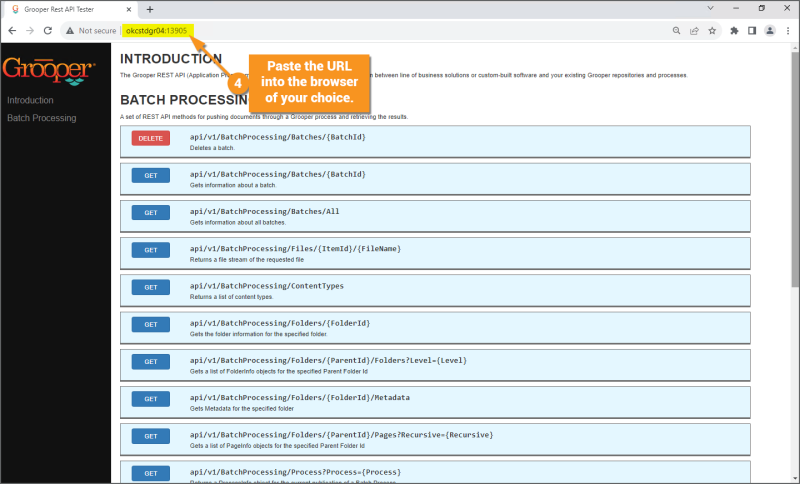Viewport: 800px width, 484px height.
Task: Go back using the browser back arrow
Action: tap(12, 31)
